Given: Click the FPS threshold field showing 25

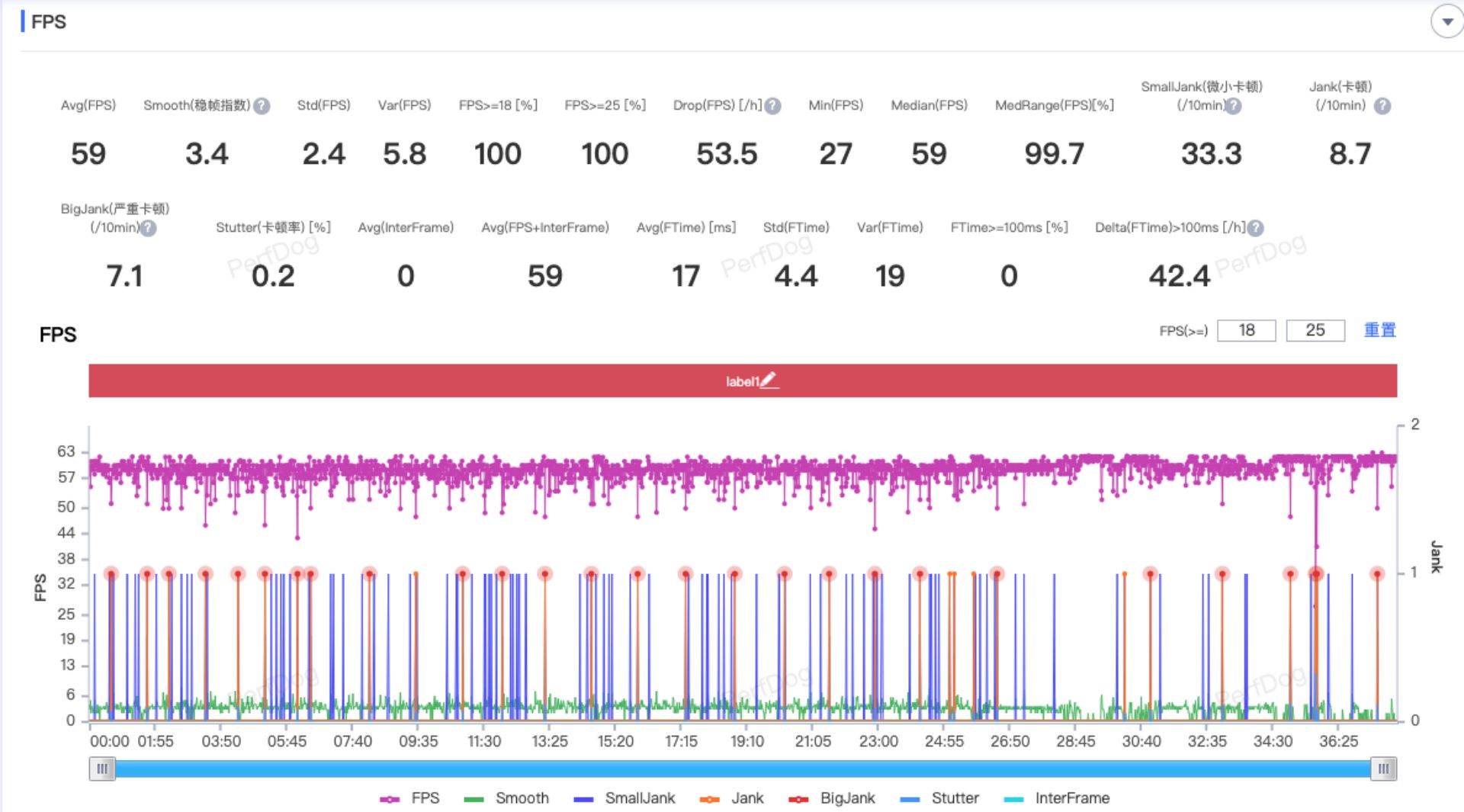Looking at the screenshot, I should [x=1315, y=330].
